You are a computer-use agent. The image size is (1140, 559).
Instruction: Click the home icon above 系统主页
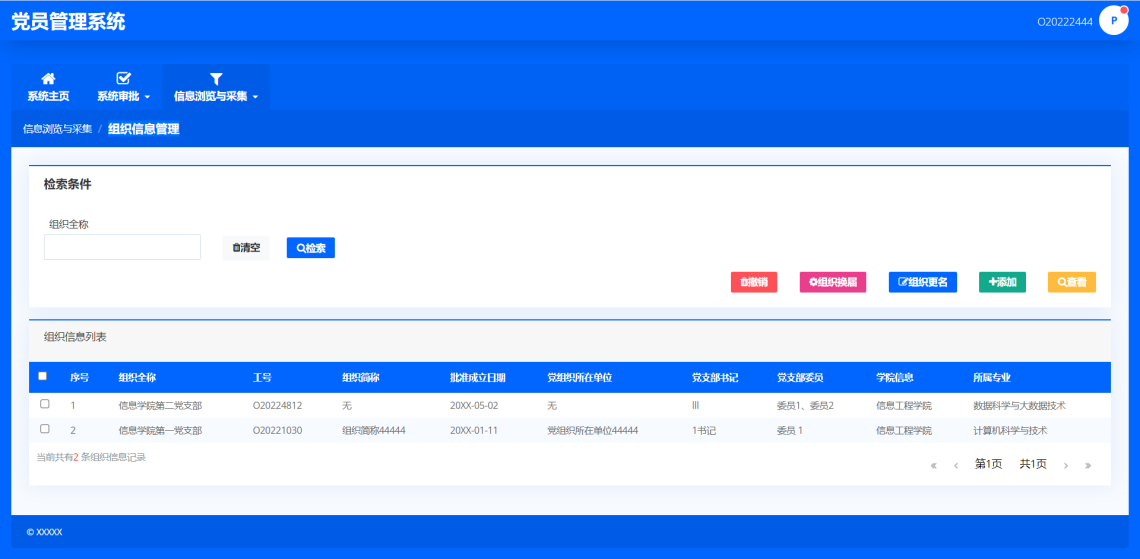coord(49,79)
